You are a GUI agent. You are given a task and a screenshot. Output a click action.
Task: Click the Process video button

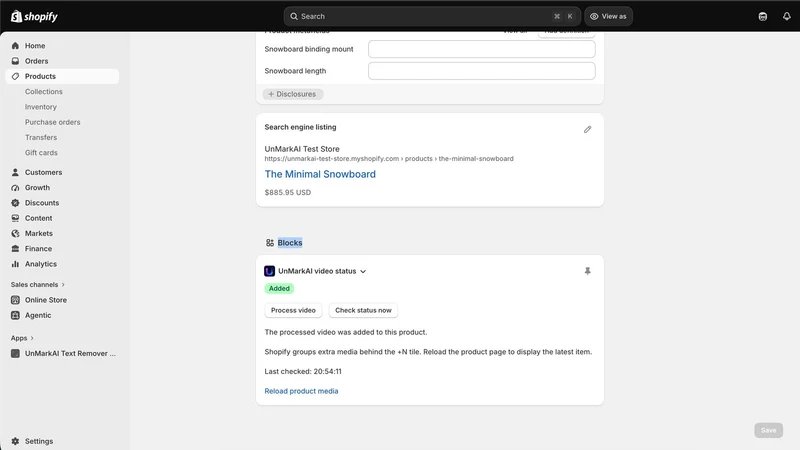pyautogui.click(x=293, y=310)
